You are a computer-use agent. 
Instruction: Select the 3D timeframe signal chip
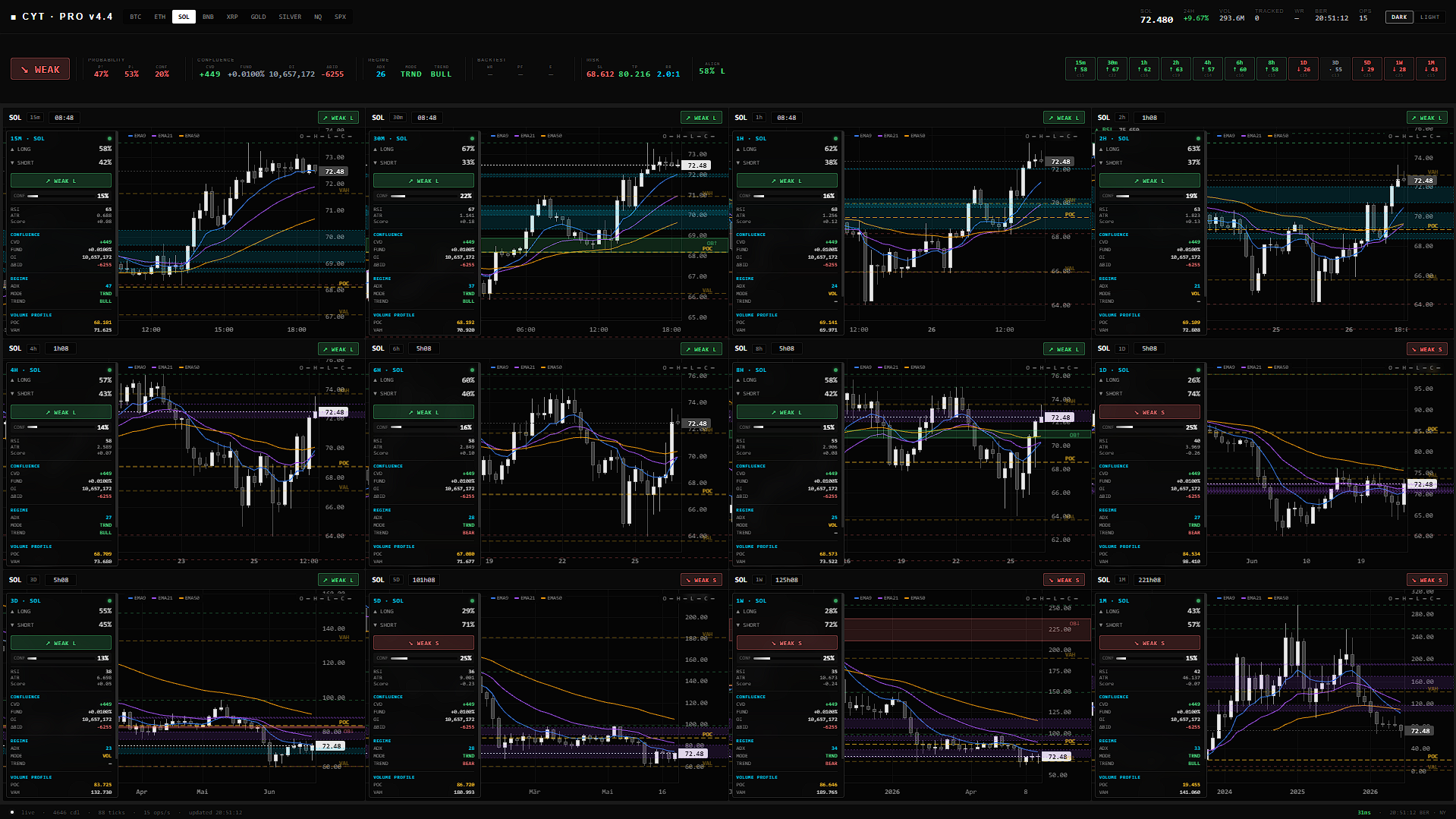coord(1335,68)
